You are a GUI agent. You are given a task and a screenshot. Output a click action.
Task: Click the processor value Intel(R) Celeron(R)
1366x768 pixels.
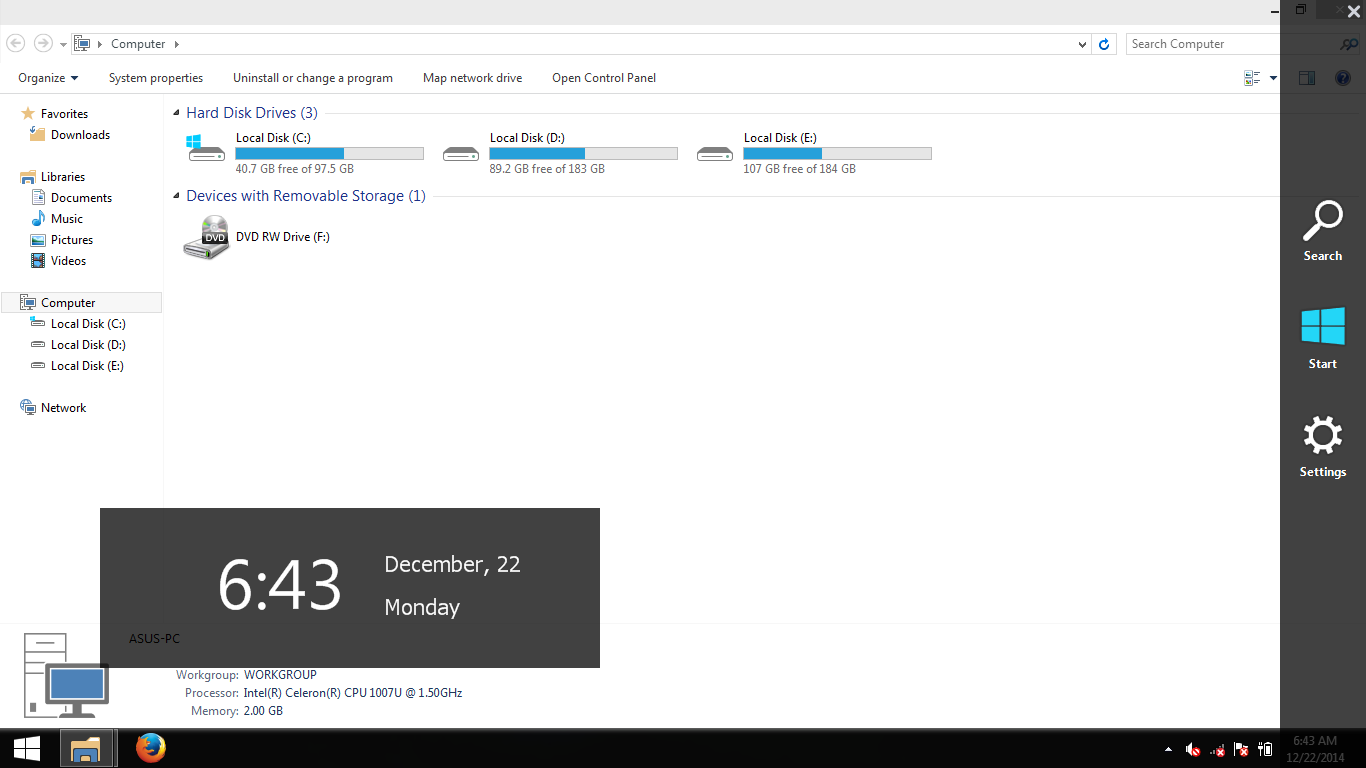coord(353,693)
